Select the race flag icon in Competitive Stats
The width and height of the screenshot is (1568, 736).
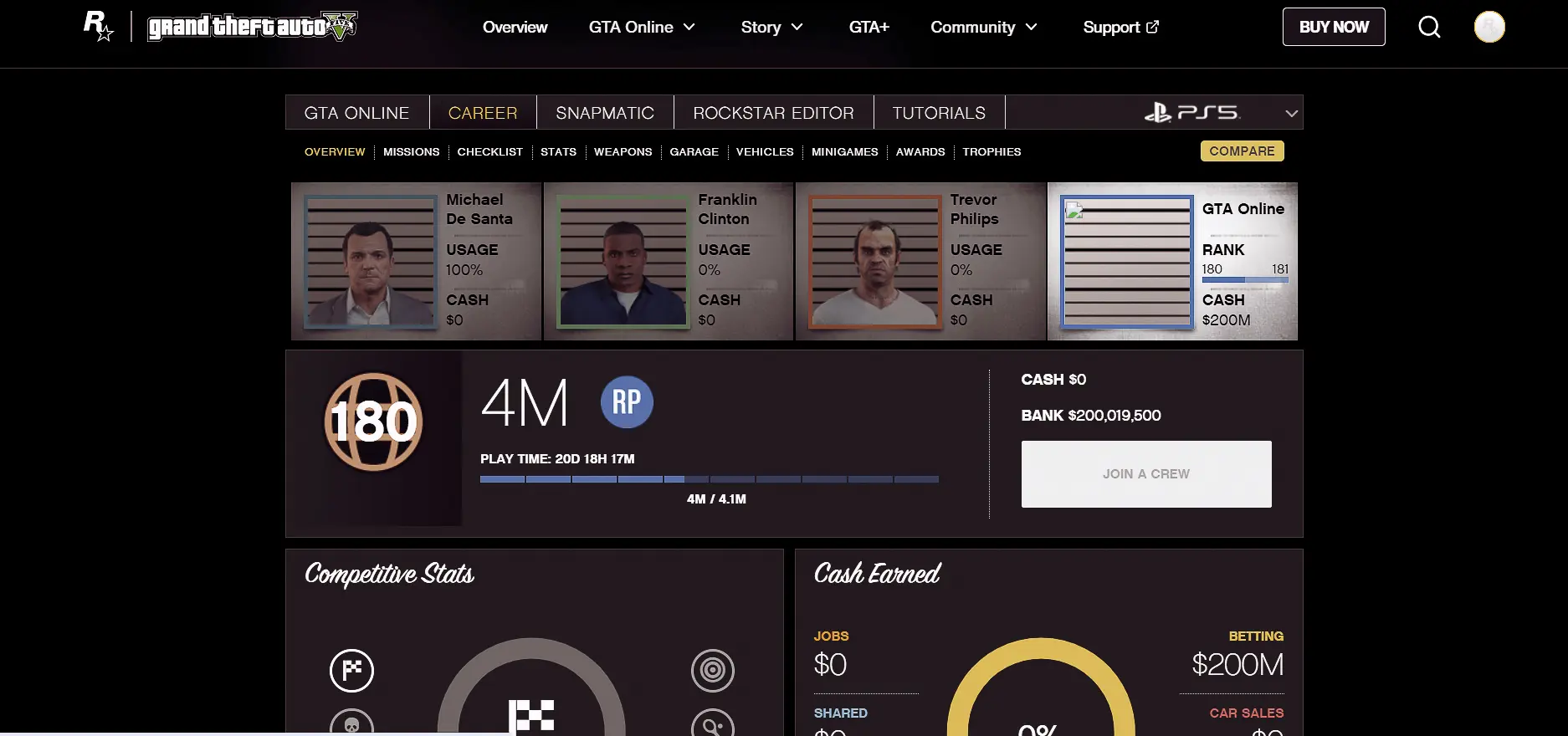[x=351, y=671]
